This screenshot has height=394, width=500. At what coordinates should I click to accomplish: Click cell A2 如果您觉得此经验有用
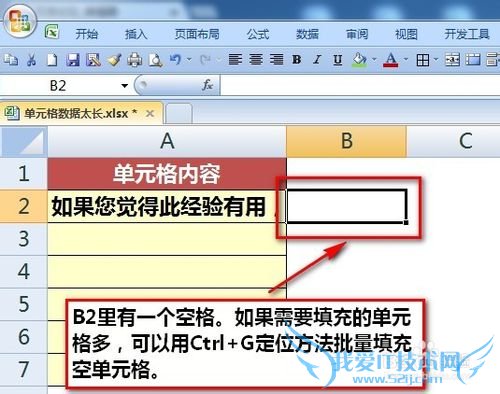tap(167, 206)
